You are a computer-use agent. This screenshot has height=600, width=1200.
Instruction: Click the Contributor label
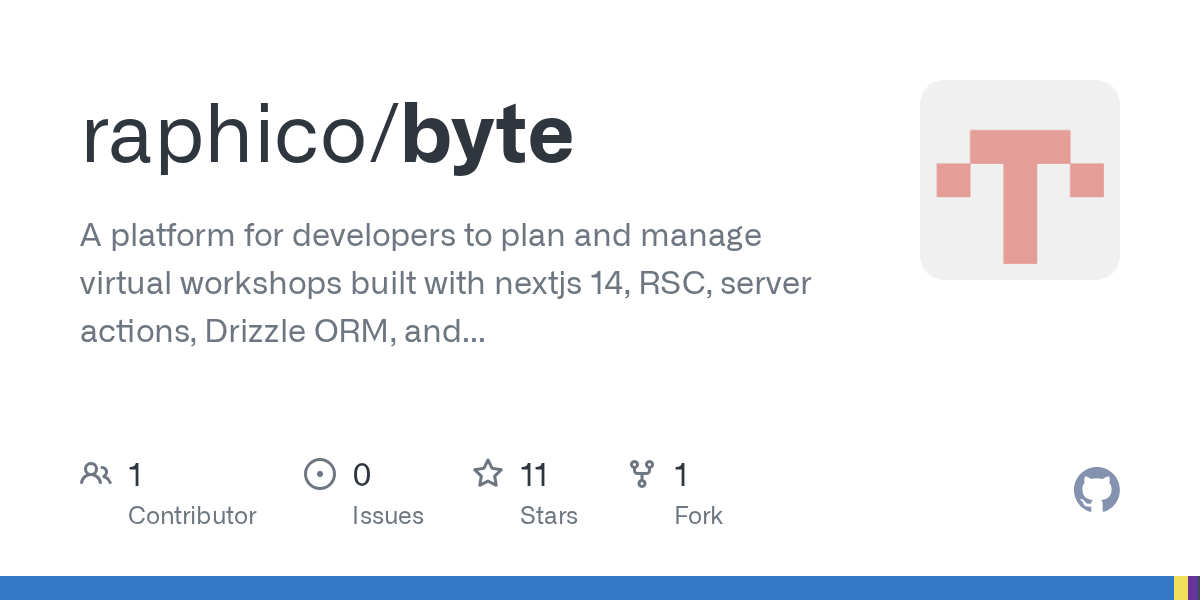[192, 516]
